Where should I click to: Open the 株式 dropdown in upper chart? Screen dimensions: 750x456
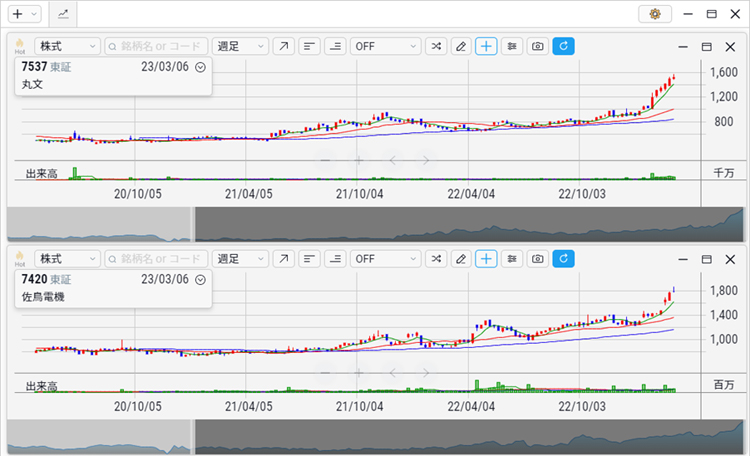[x=67, y=46]
